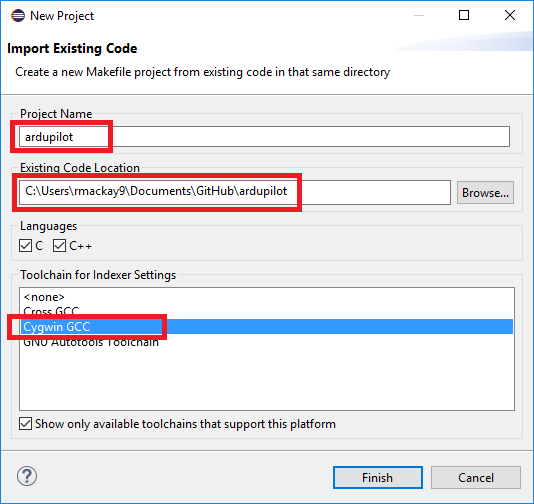This screenshot has height=504, width=534.
Task: Close the New Project dialog window
Action: pyautogui.click(x=510, y=15)
